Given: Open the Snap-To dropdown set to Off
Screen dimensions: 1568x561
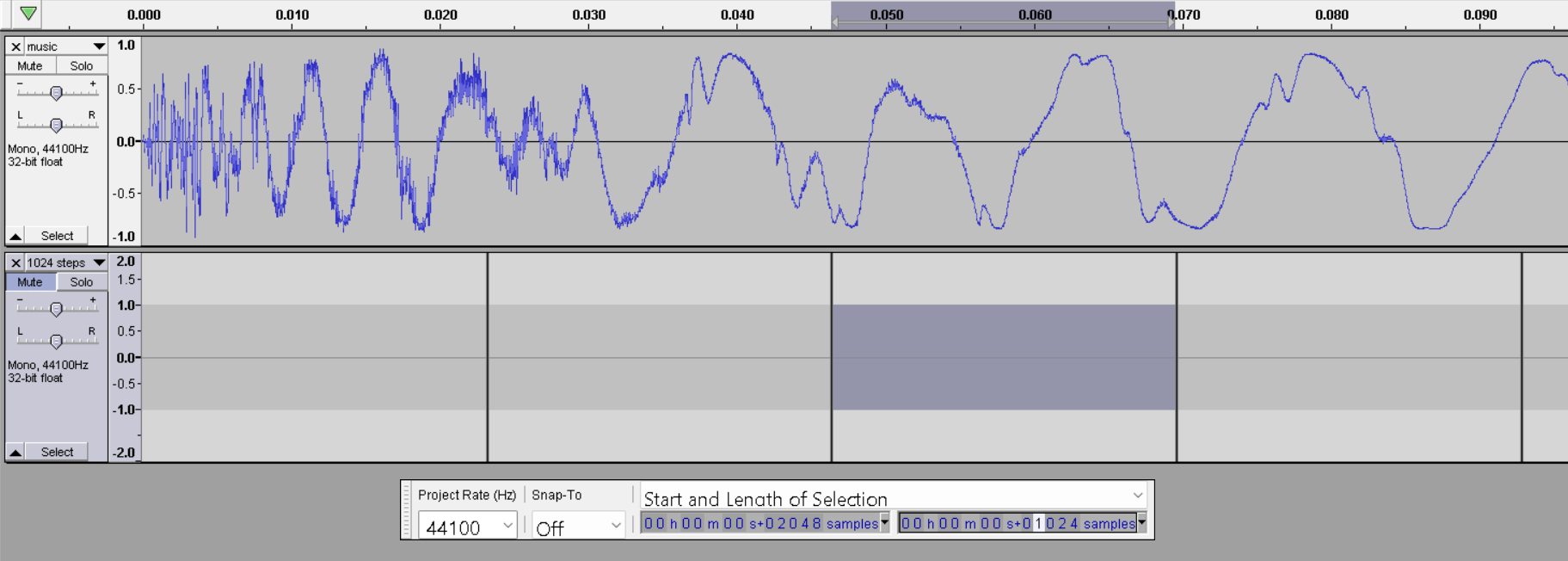Looking at the screenshot, I should tap(616, 525).
